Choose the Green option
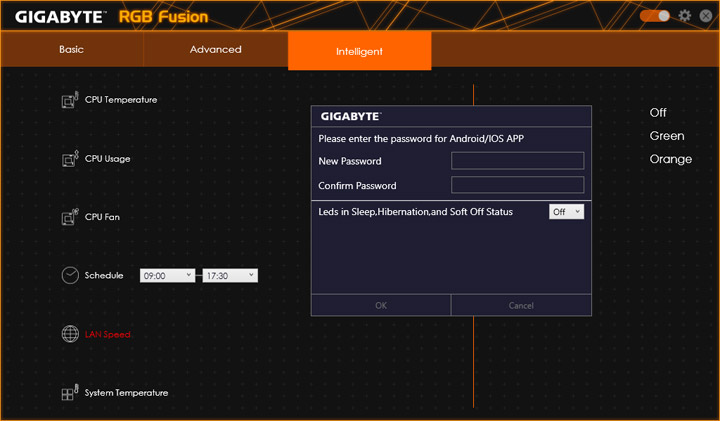Screen dimensions: 720x421 pyautogui.click(x=667, y=136)
